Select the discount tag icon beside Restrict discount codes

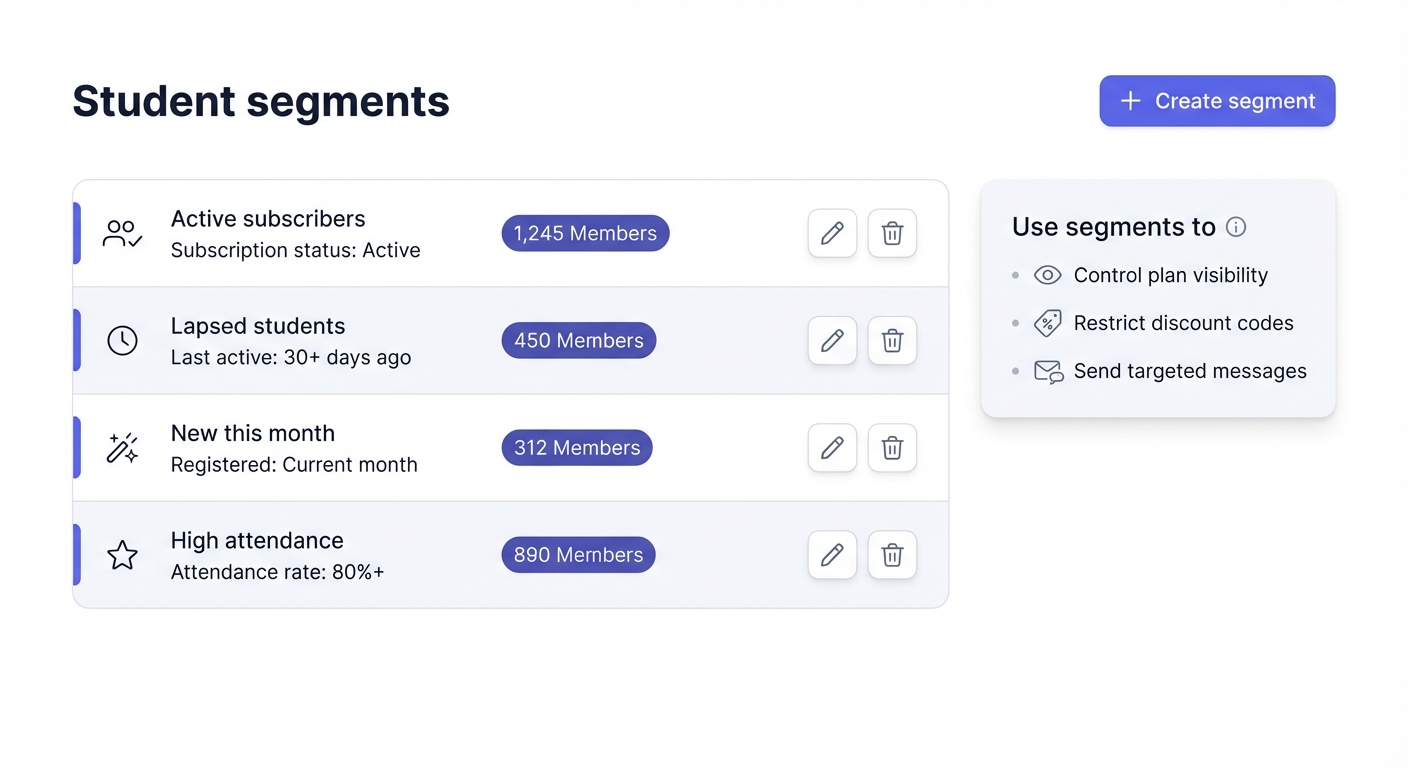click(x=1047, y=323)
